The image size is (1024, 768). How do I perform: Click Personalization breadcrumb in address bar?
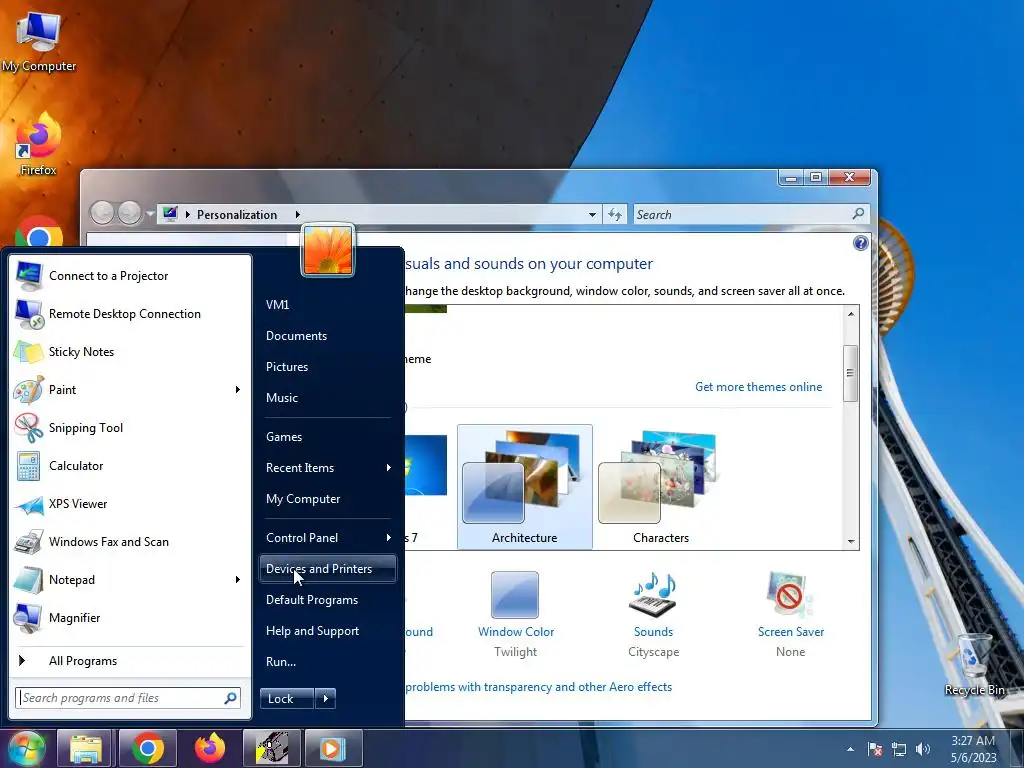click(237, 215)
